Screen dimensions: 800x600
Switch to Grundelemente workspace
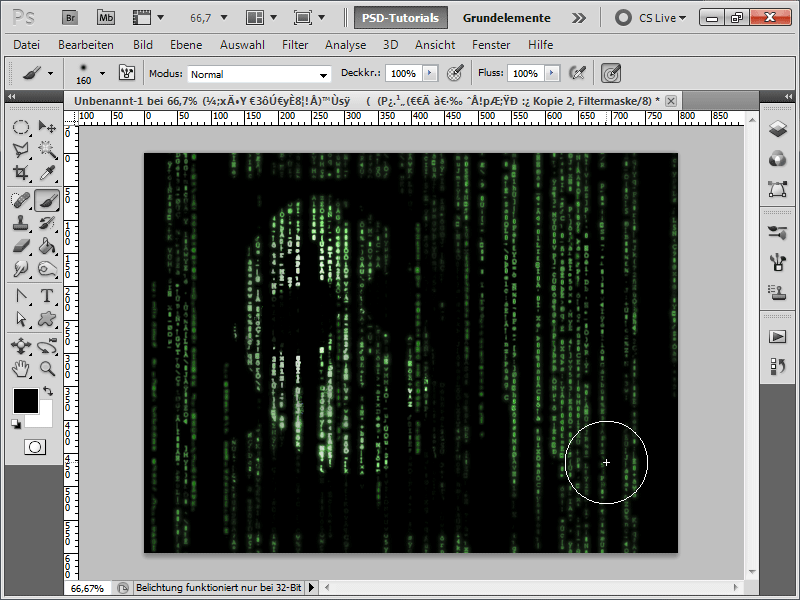click(507, 18)
